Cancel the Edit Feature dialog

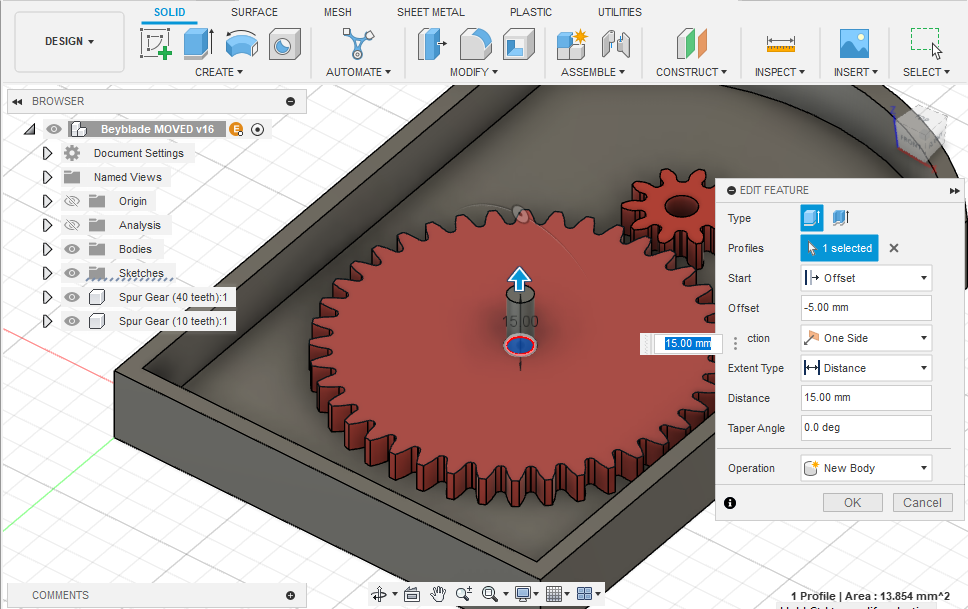921,502
